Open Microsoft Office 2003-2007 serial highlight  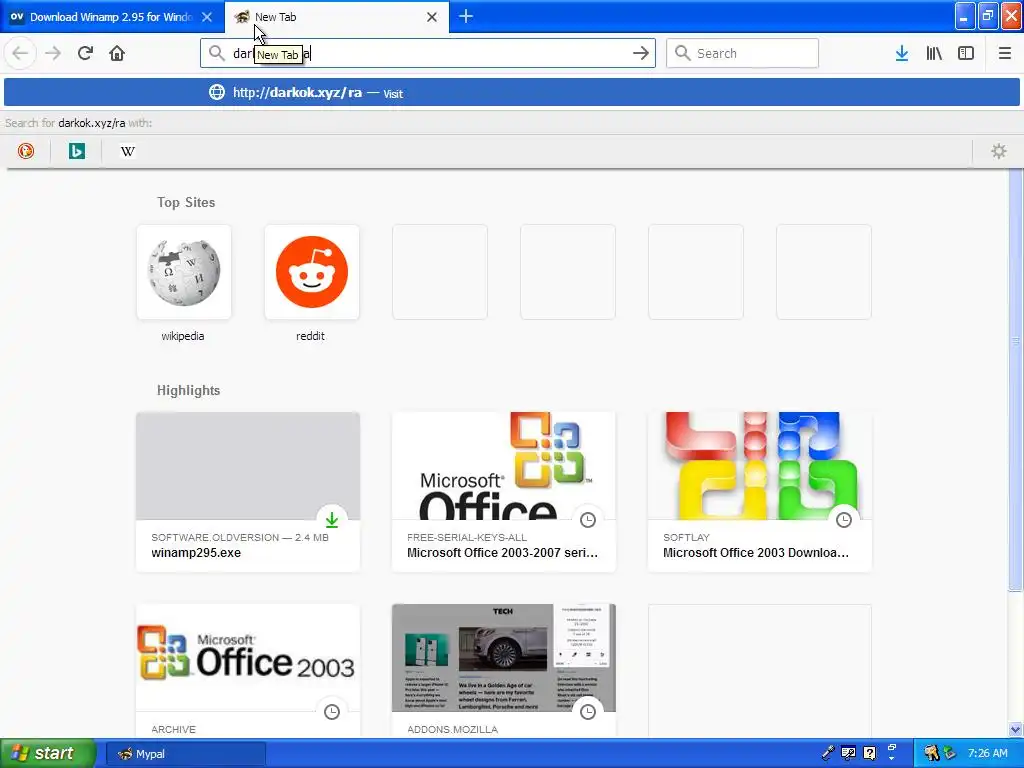click(x=504, y=492)
